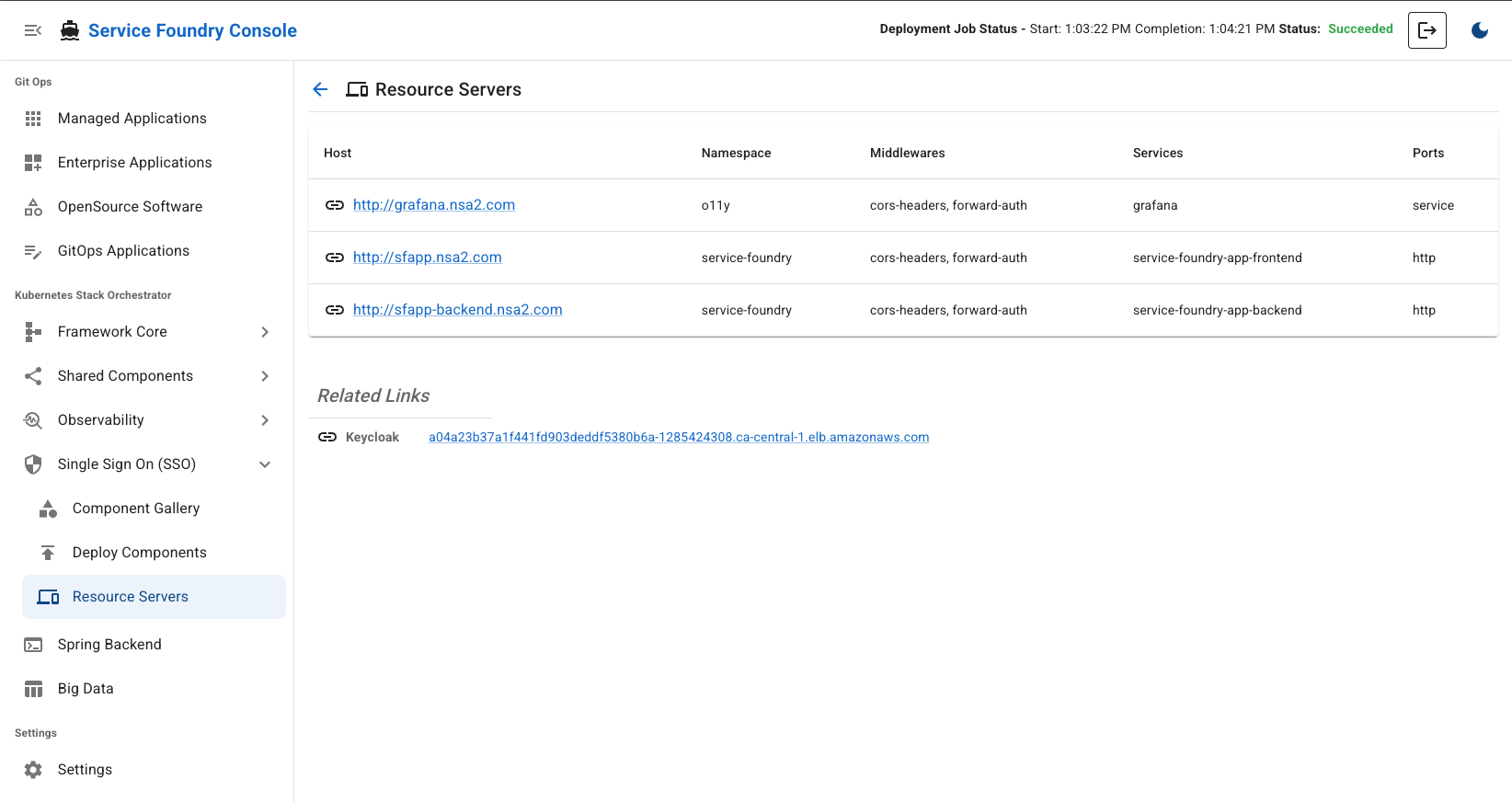
Task: Click the Services column header
Action: click(x=1158, y=153)
